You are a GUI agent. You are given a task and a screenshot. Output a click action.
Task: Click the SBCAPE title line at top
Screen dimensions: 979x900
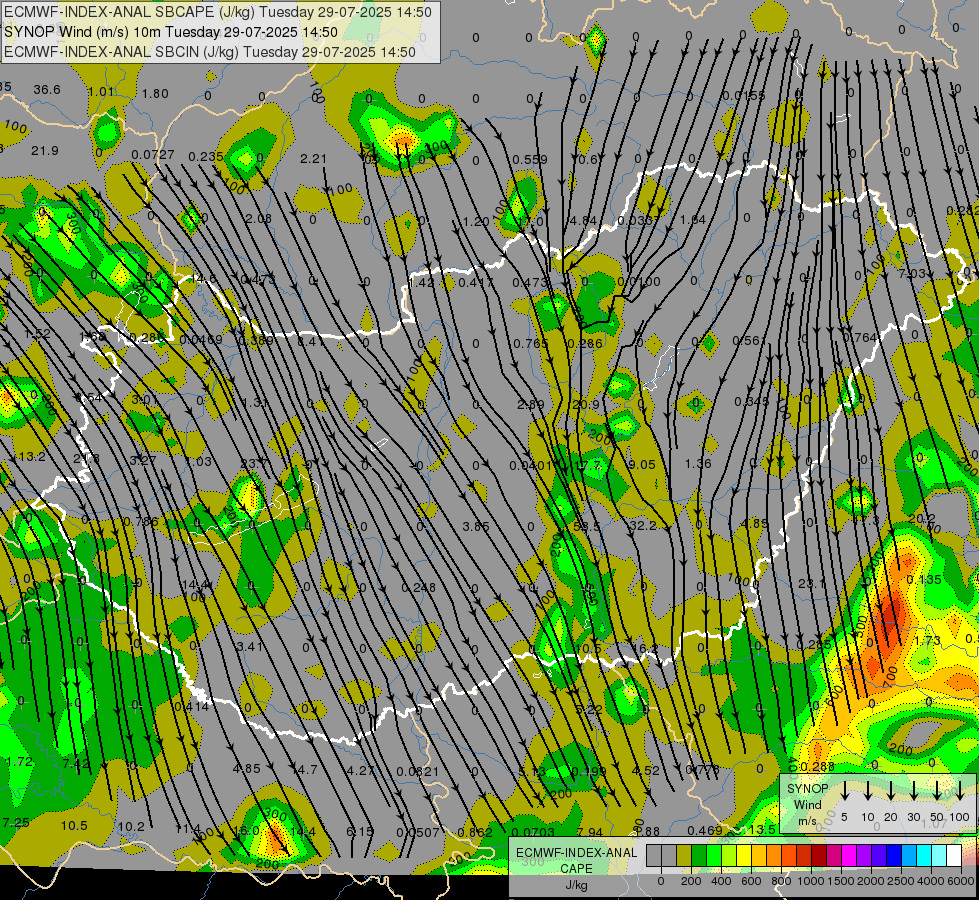pos(218,11)
